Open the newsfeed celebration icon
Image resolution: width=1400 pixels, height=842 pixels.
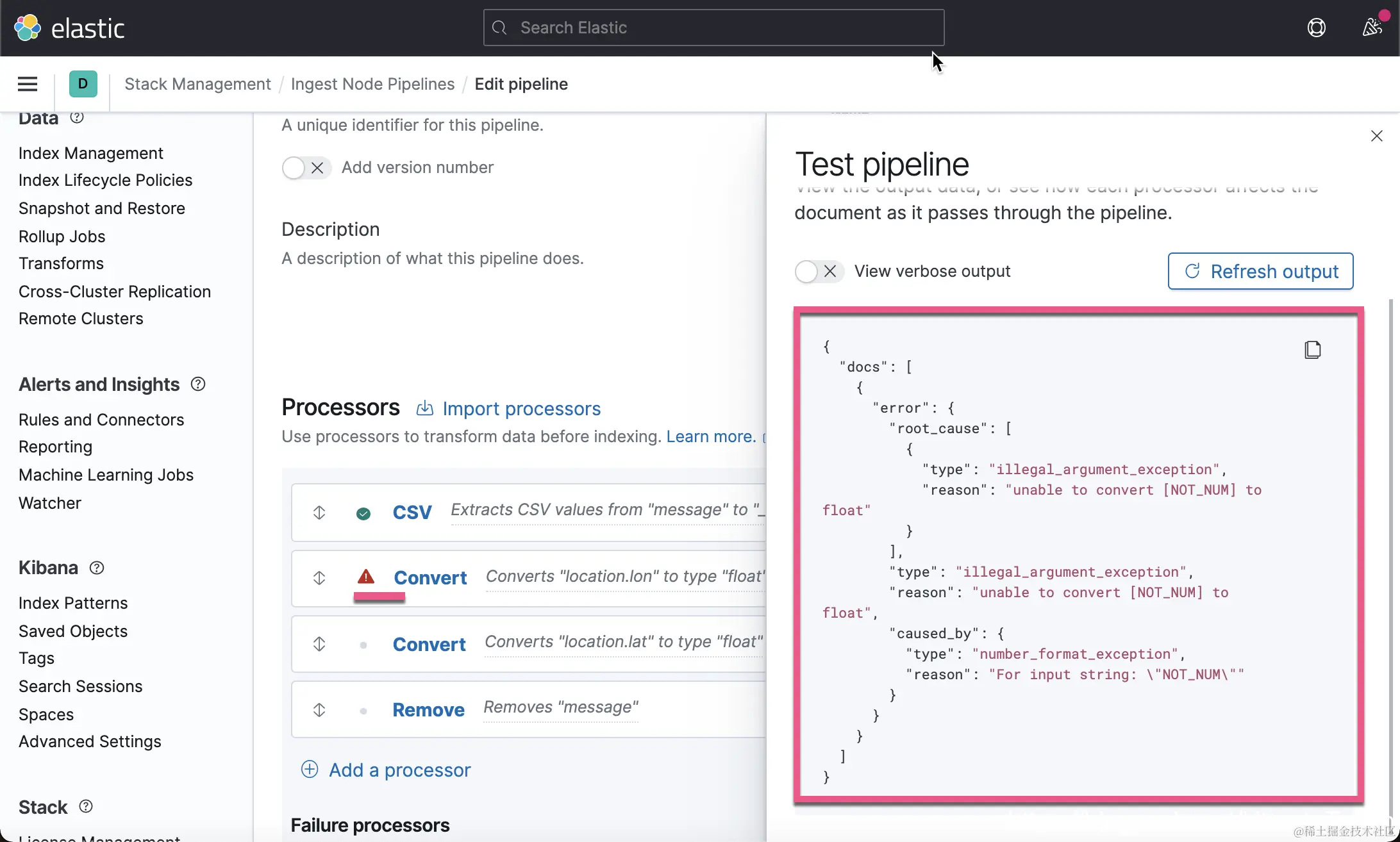pyautogui.click(x=1371, y=28)
